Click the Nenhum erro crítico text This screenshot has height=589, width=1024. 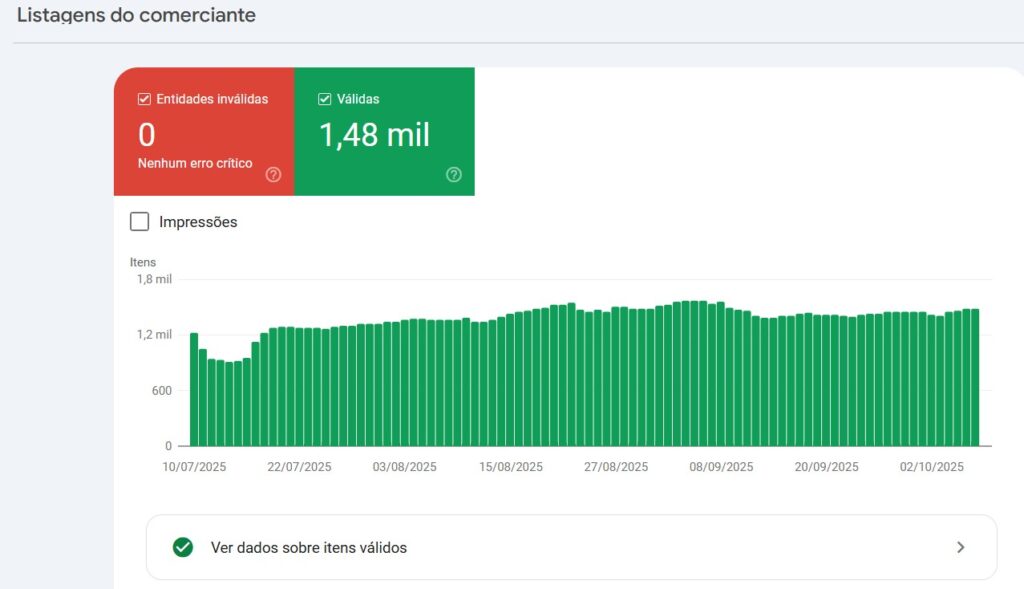click(x=195, y=163)
